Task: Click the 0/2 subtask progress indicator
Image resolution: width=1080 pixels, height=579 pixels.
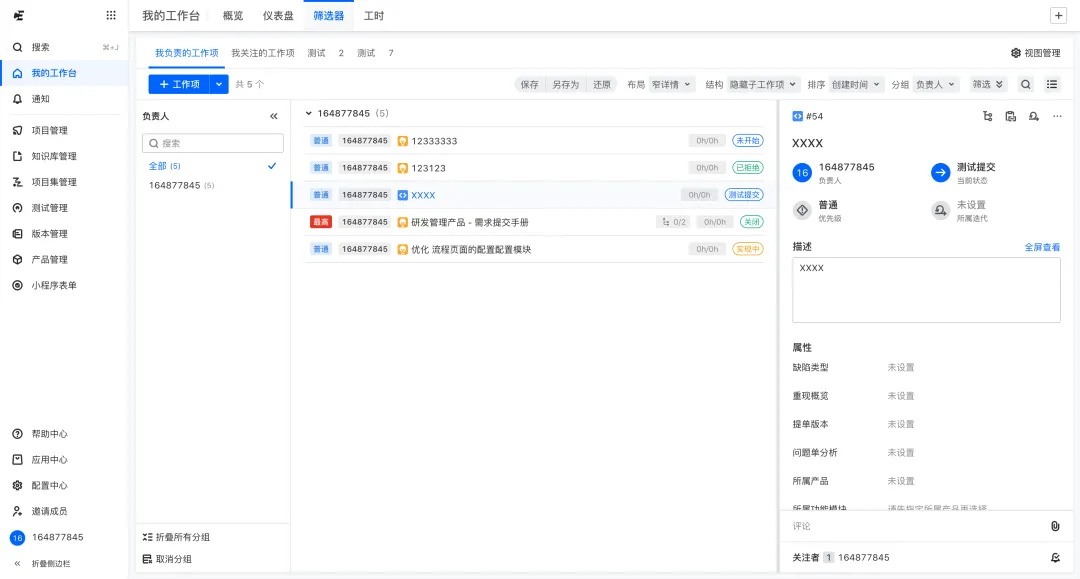Action: (x=672, y=221)
